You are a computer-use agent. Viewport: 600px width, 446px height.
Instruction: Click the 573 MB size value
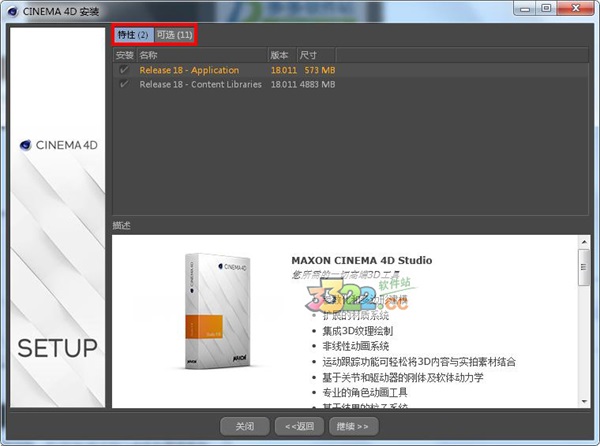[x=320, y=70]
